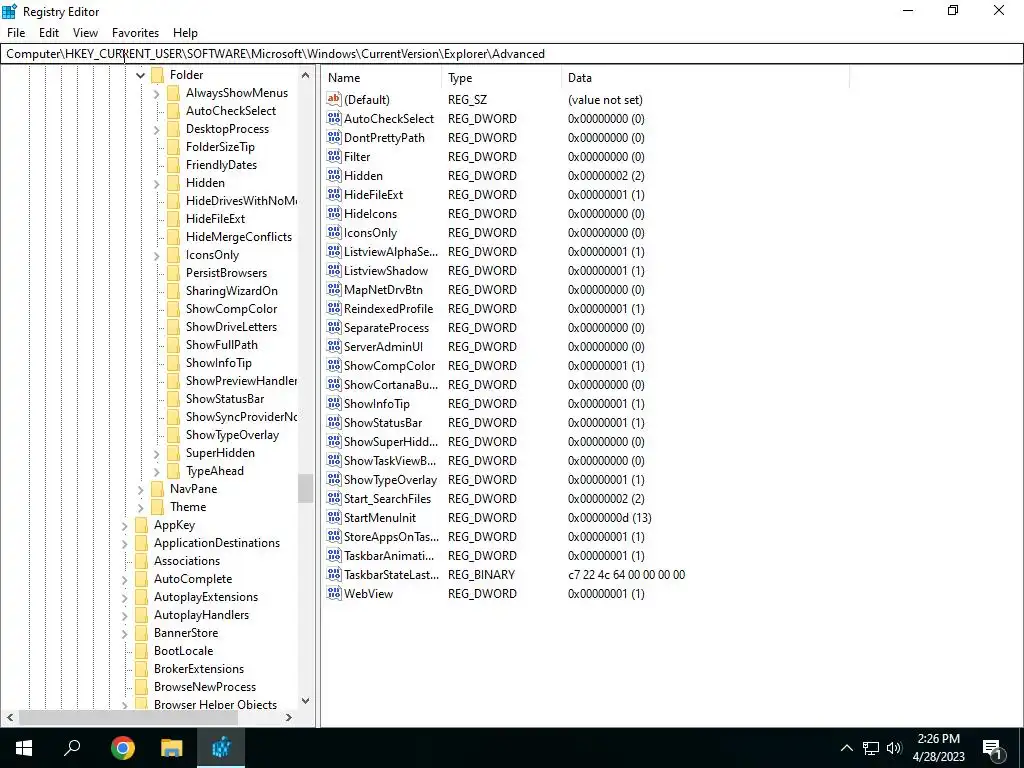Expand the NavPane key
1024x768 pixels.
140,489
